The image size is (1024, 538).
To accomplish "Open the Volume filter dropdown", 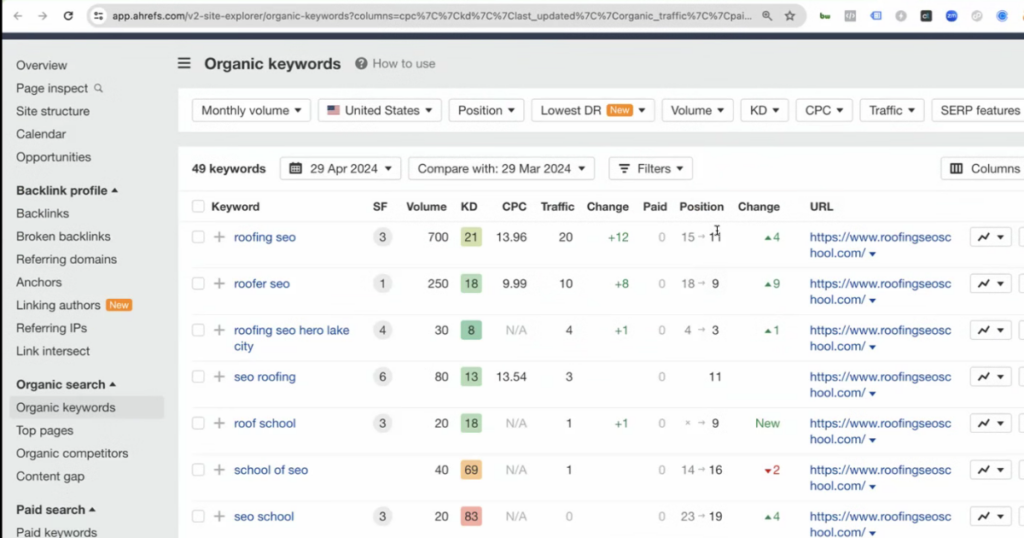I will [x=697, y=110].
